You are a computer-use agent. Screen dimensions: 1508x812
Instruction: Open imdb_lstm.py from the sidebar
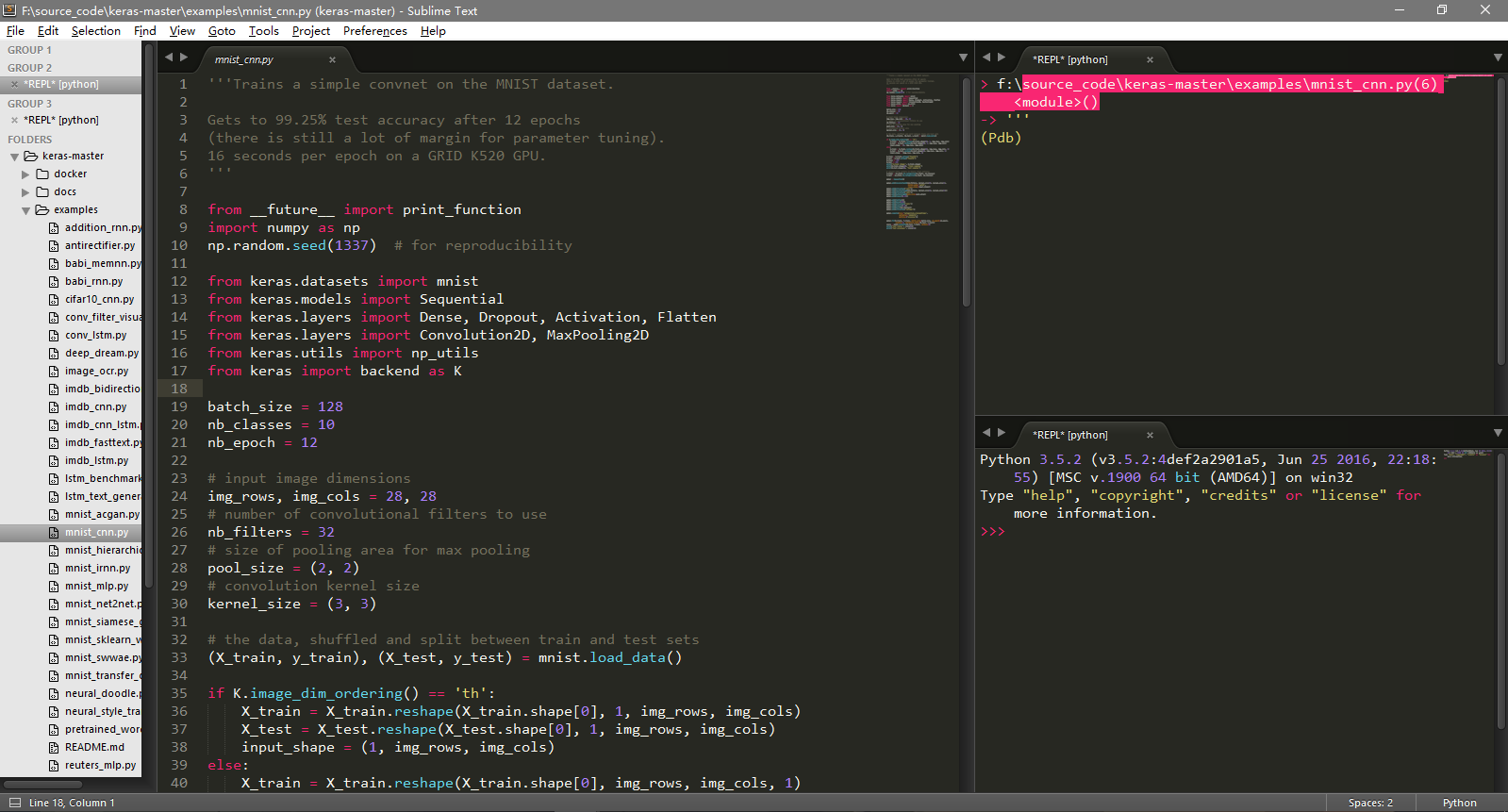click(96, 460)
